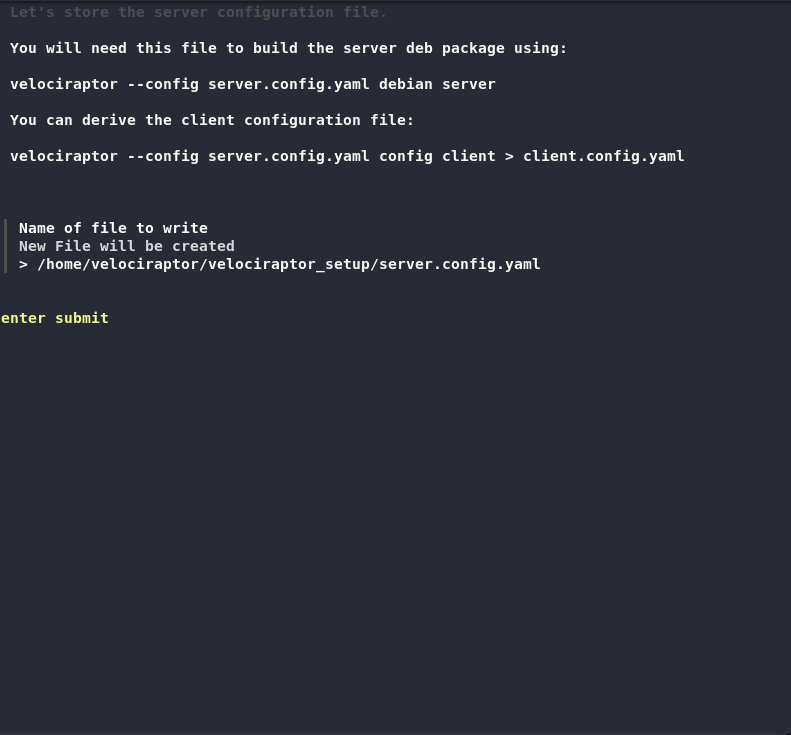Click the vertical bar left of the prompt

(6, 246)
